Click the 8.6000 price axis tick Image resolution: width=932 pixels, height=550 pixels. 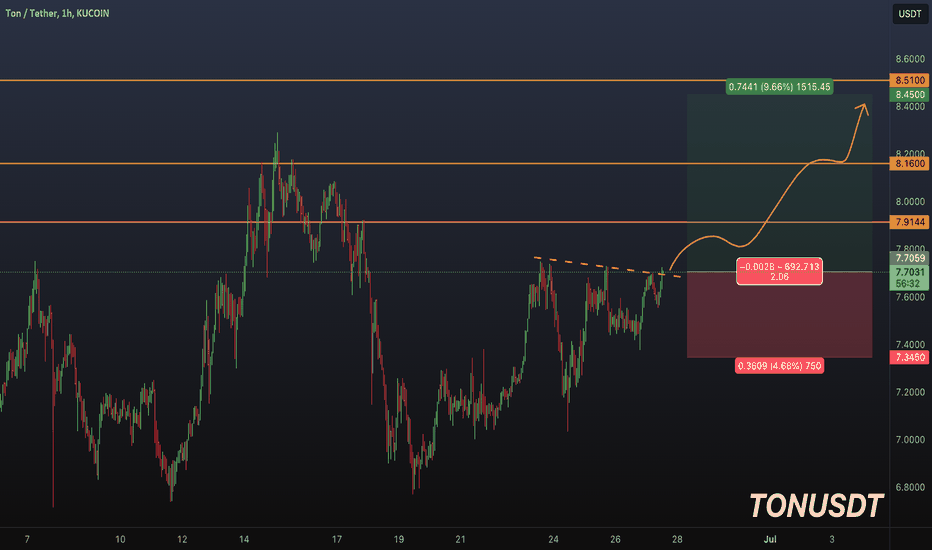910,59
